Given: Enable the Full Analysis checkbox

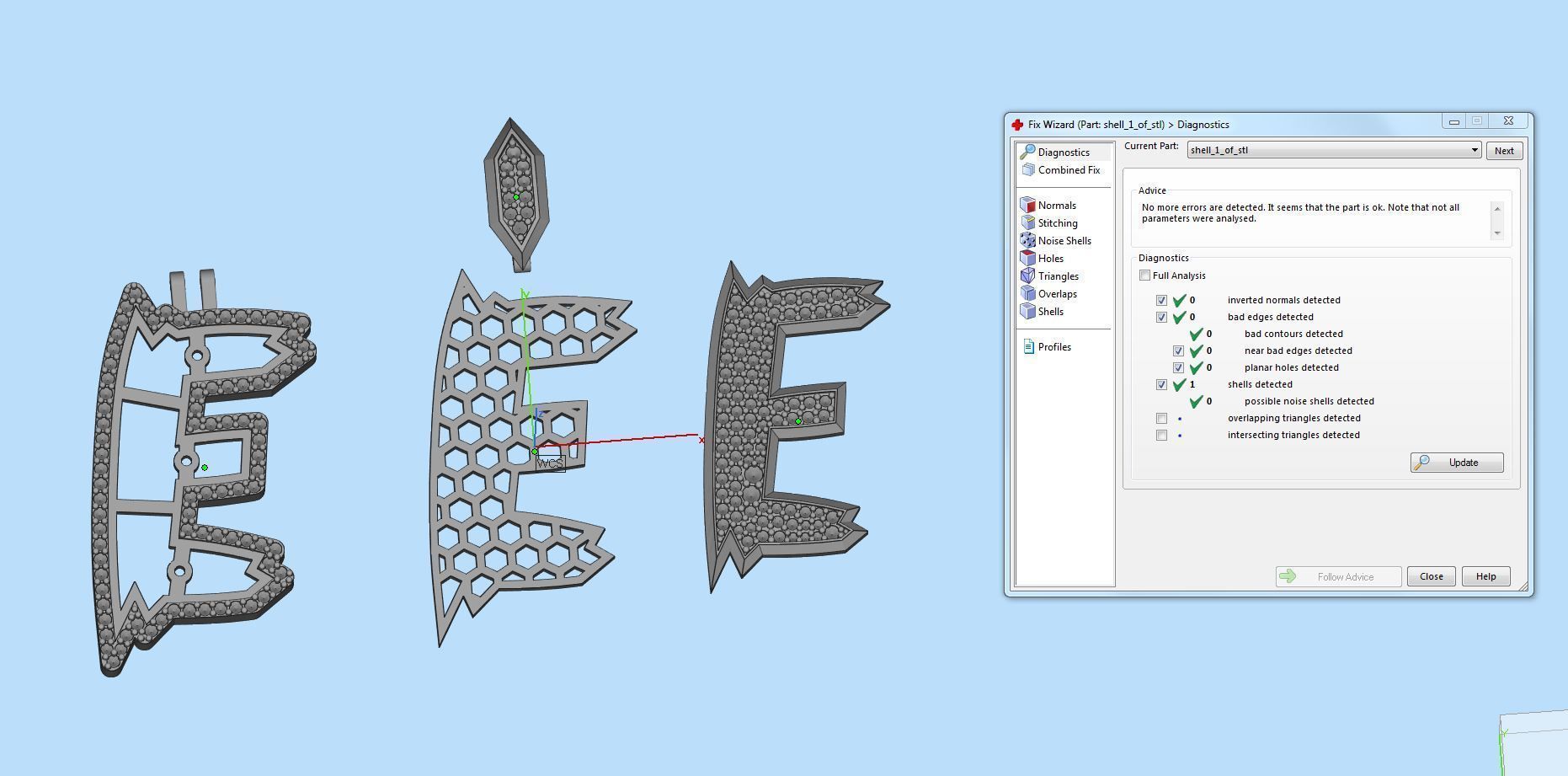Looking at the screenshot, I should (x=1144, y=276).
